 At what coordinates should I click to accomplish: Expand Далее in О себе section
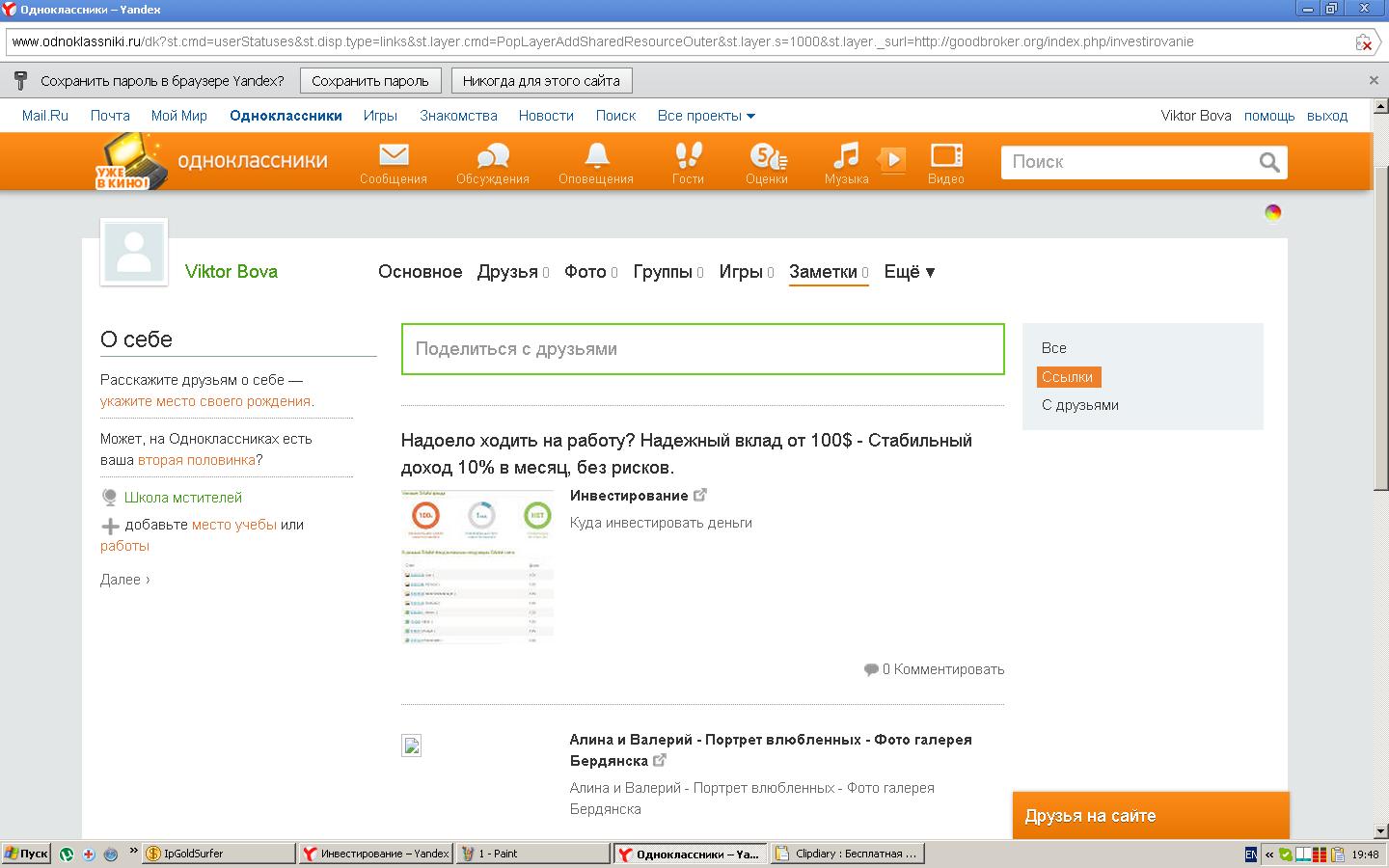click(125, 580)
